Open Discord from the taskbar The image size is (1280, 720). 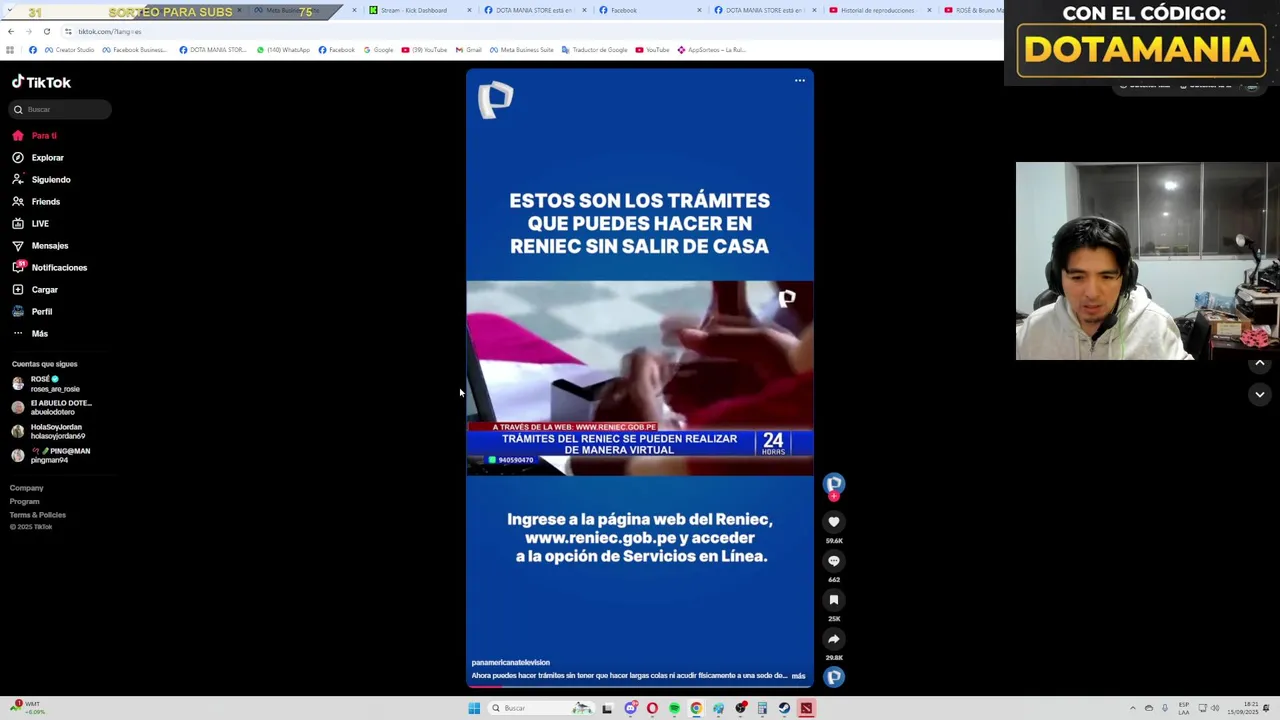(x=630, y=708)
